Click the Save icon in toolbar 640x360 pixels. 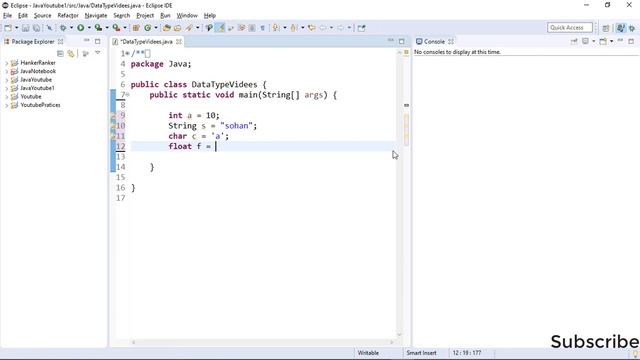pyautogui.click(x=26, y=28)
